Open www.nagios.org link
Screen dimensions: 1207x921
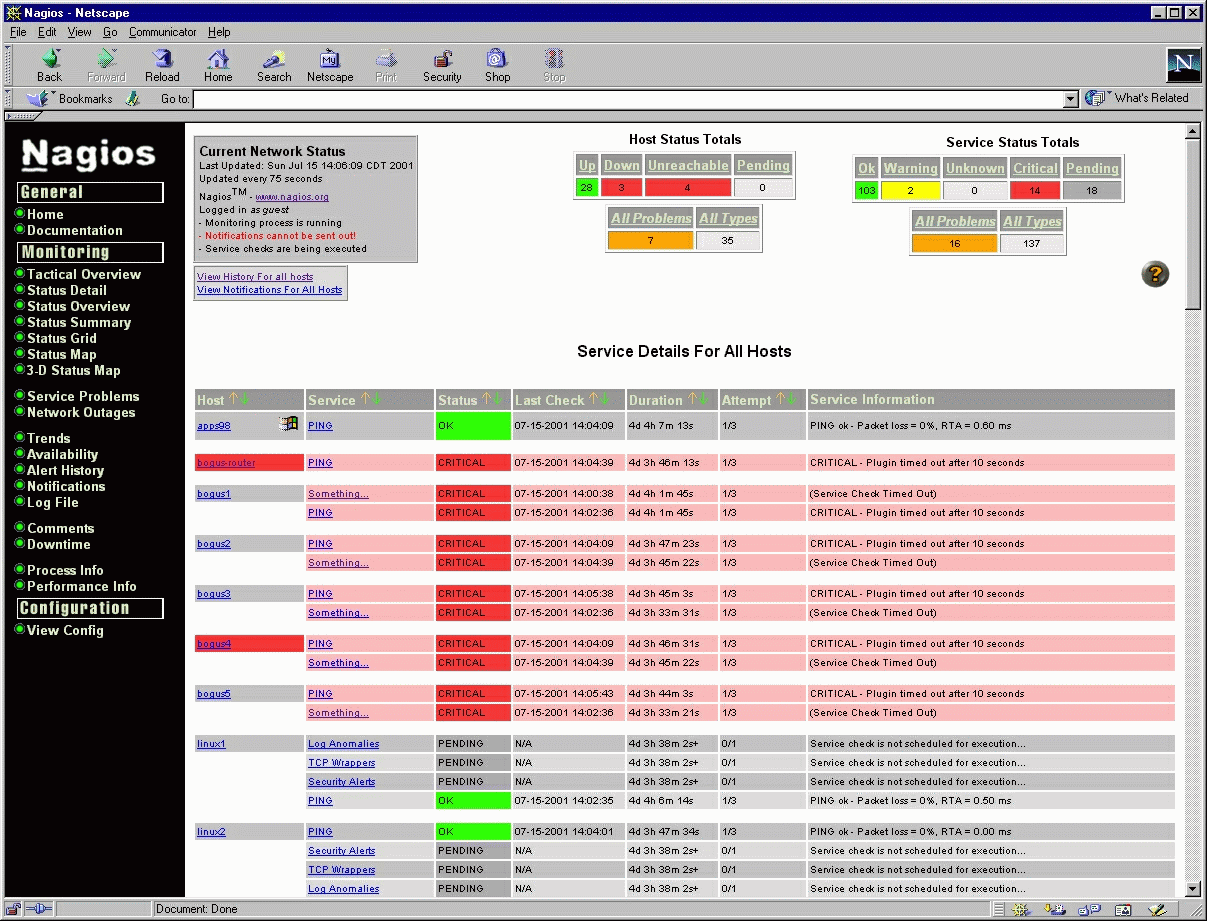(292, 197)
